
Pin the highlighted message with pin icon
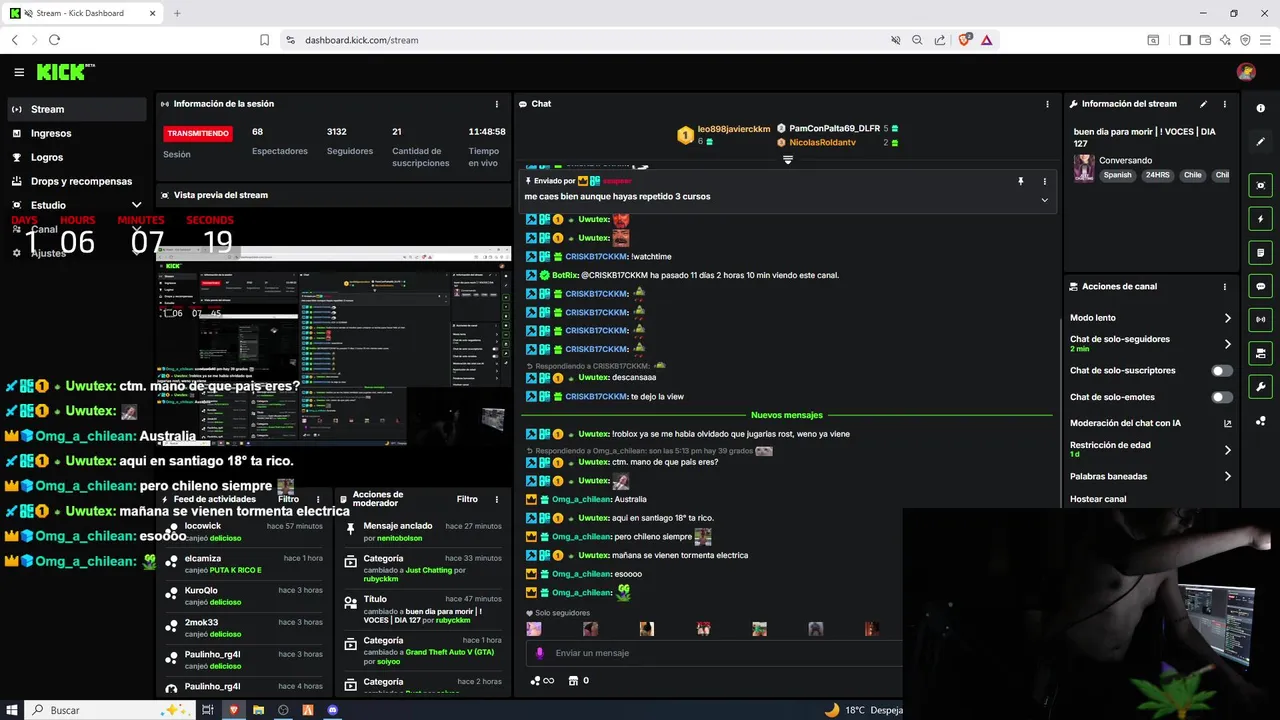coord(1021,182)
